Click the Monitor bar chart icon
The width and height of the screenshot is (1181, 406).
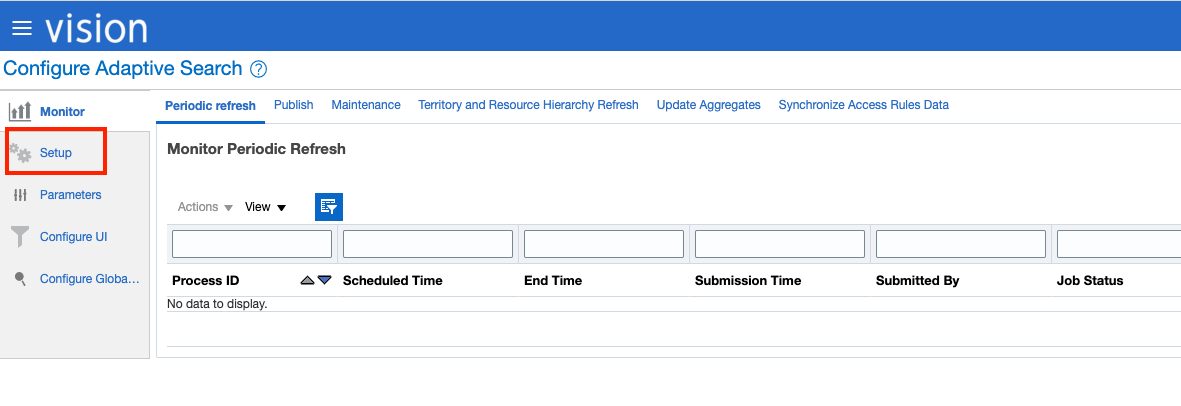pos(20,111)
